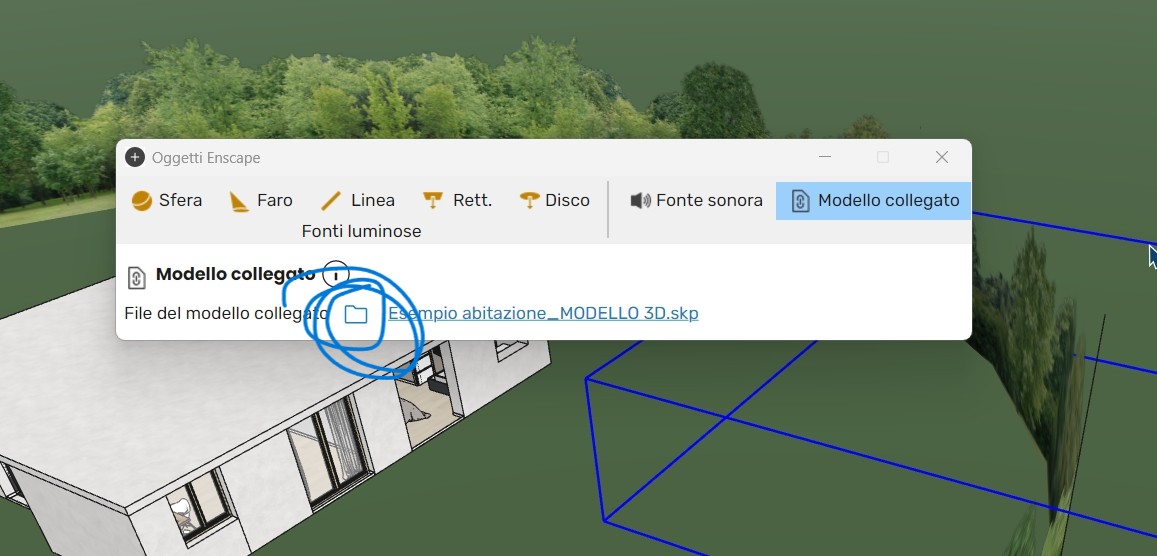Choose the Faro spotlight tool
The width and height of the screenshot is (1157, 556).
[239, 201]
